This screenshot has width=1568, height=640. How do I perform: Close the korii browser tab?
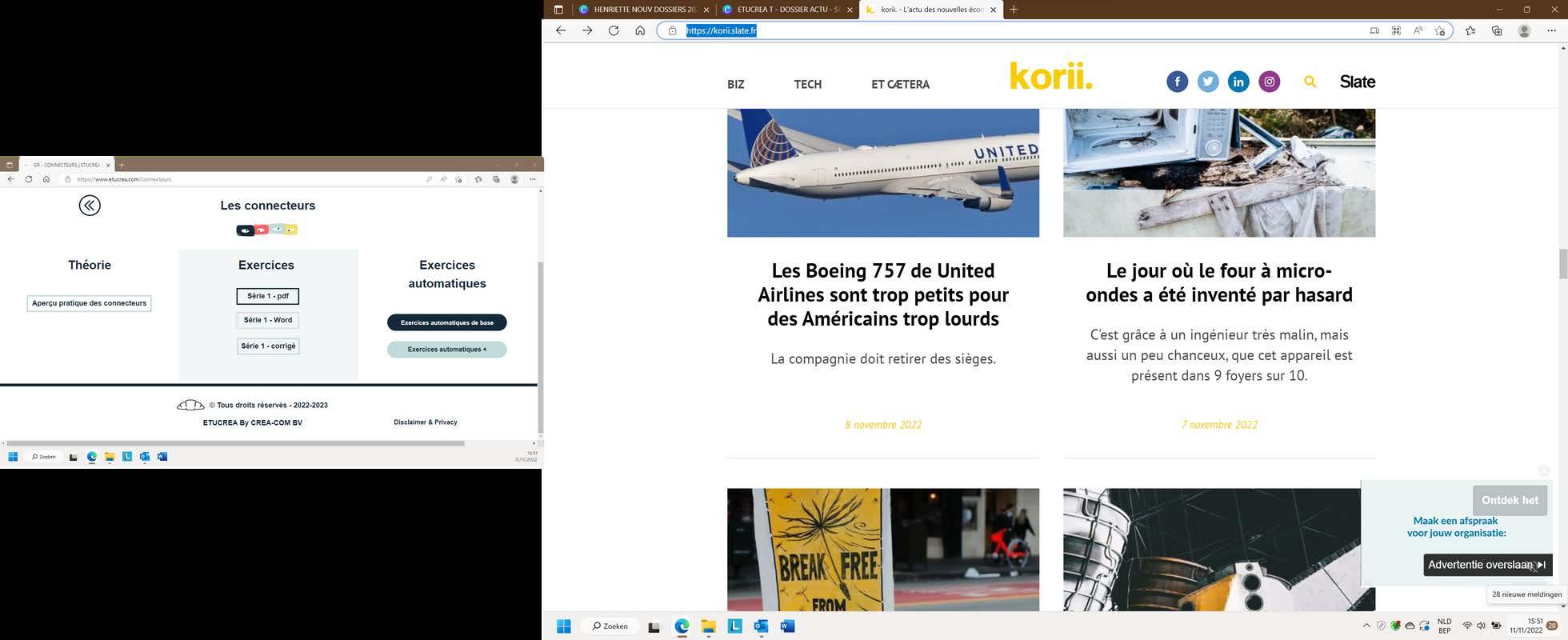coord(994,10)
